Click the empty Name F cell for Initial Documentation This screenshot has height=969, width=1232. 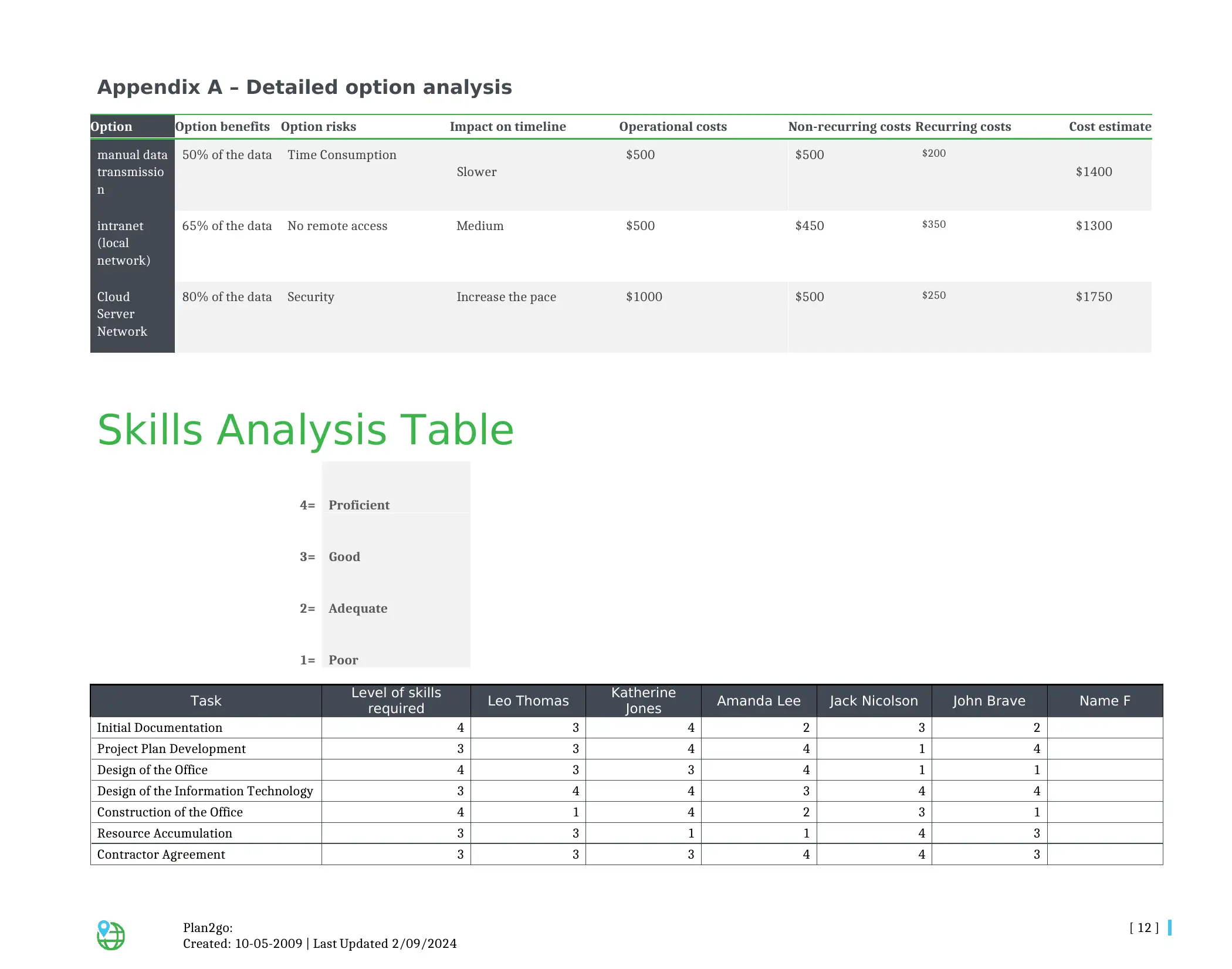[1105, 728]
